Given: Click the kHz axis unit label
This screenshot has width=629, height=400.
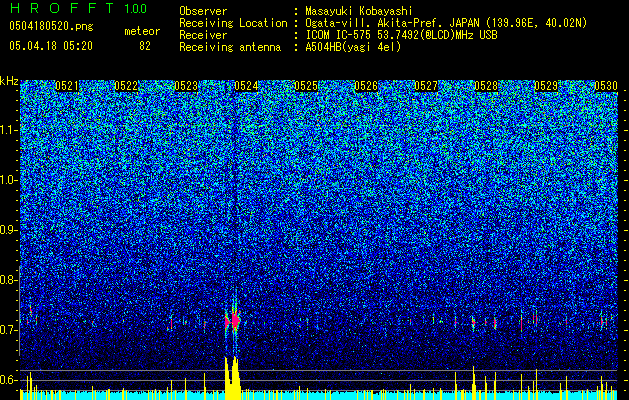Looking at the screenshot, I should (9, 81).
